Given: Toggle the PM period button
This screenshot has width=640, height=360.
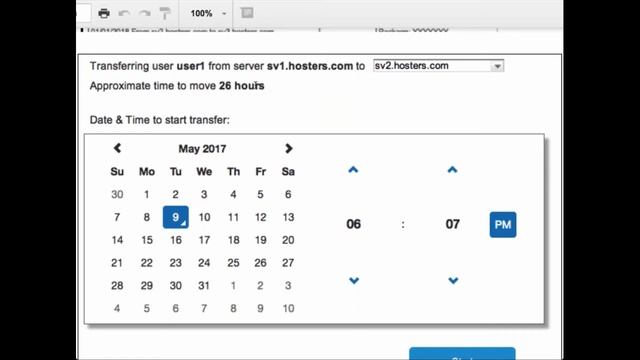Looking at the screenshot, I should point(503,224).
